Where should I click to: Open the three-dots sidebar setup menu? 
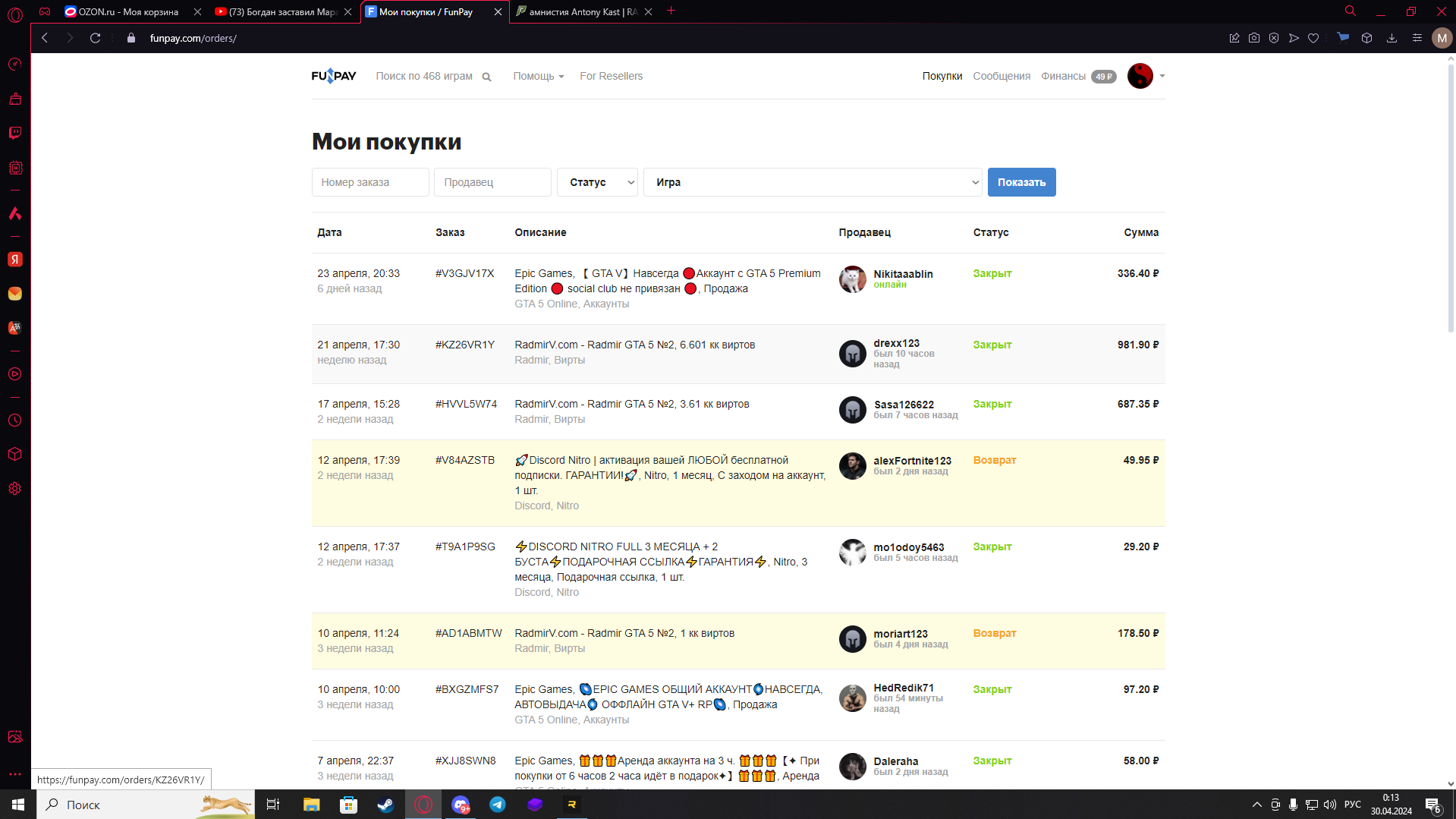[x=15, y=774]
